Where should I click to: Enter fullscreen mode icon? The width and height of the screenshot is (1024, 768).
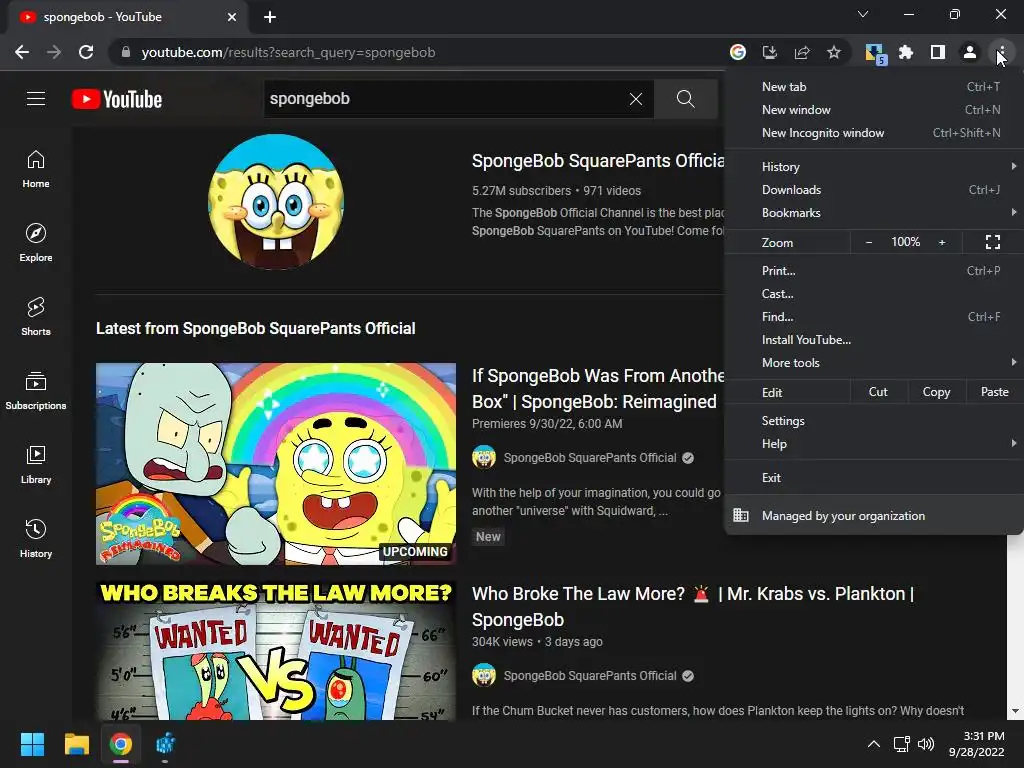(993, 242)
